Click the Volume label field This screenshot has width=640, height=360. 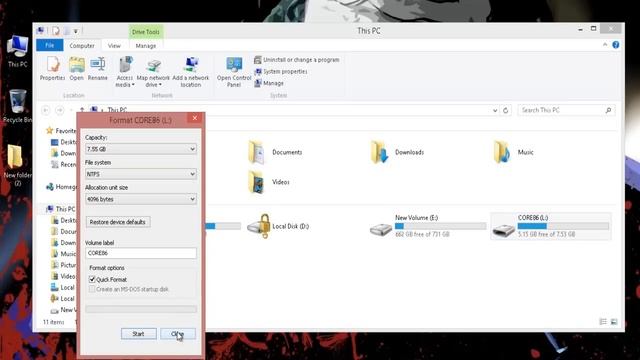click(x=141, y=253)
